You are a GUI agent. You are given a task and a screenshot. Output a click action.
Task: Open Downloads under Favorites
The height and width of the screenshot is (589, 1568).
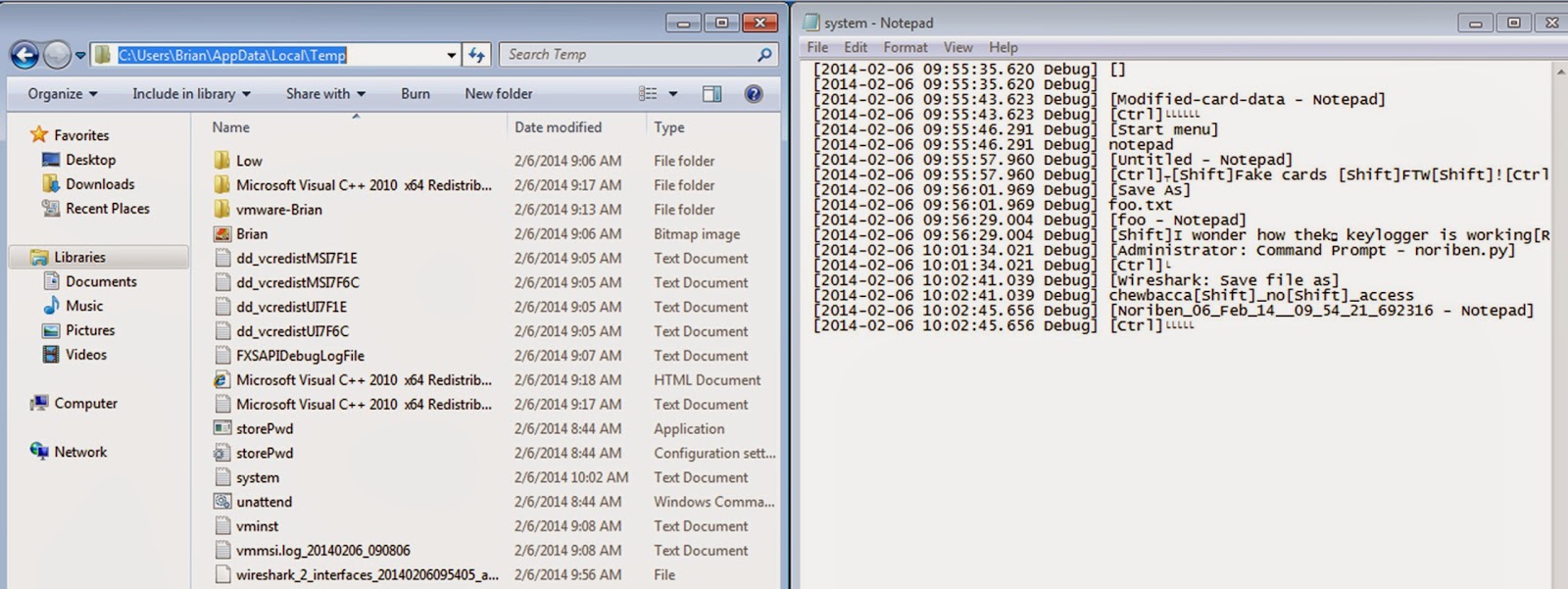(x=100, y=184)
